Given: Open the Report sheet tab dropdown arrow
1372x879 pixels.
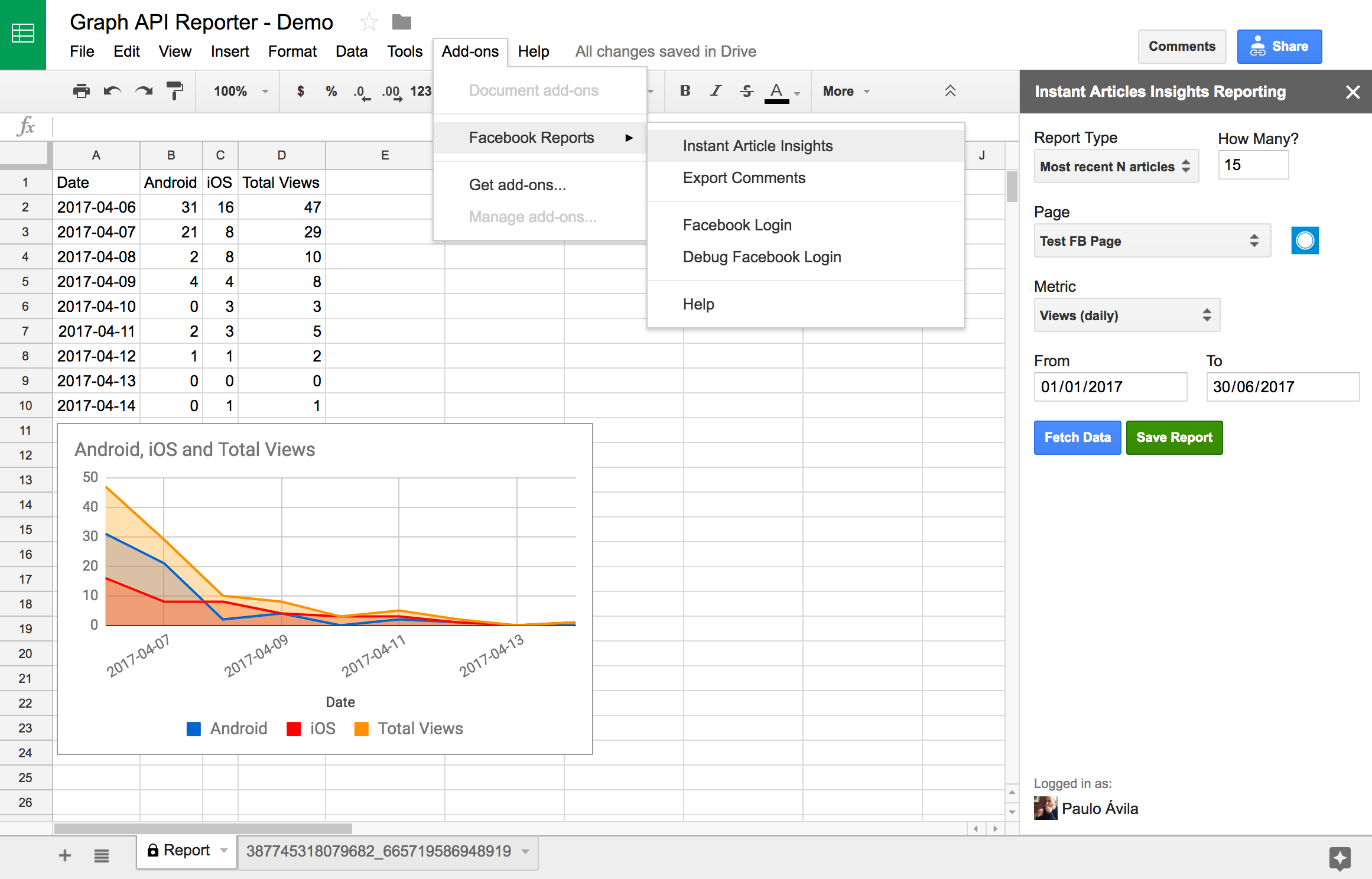Looking at the screenshot, I should tap(223, 851).
